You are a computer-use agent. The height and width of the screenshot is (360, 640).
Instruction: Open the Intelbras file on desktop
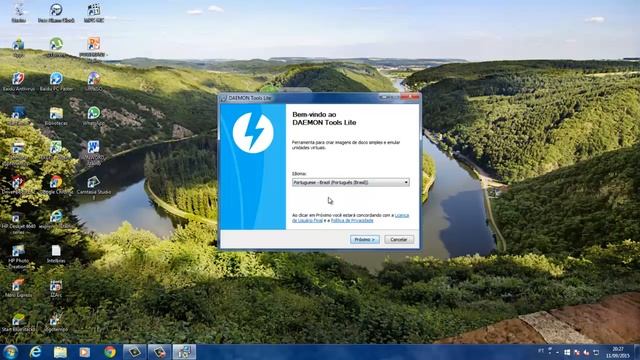point(56,254)
